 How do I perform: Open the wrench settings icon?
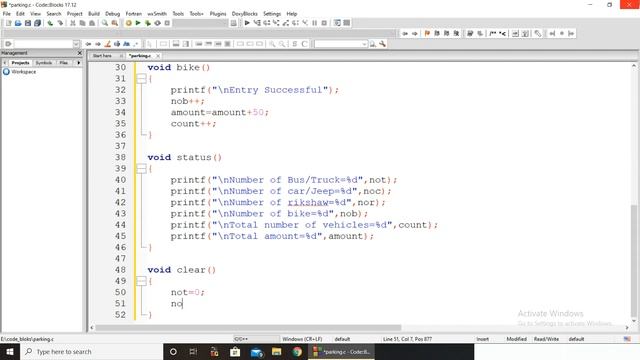point(382,44)
